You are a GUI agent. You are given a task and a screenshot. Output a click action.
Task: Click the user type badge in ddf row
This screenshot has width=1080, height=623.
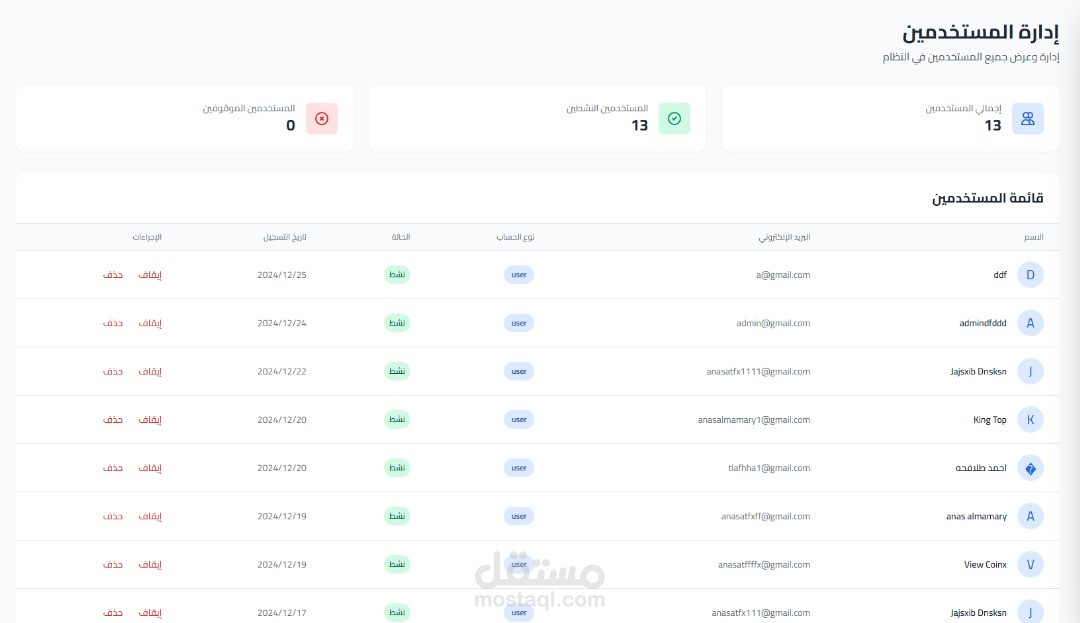[519, 275]
